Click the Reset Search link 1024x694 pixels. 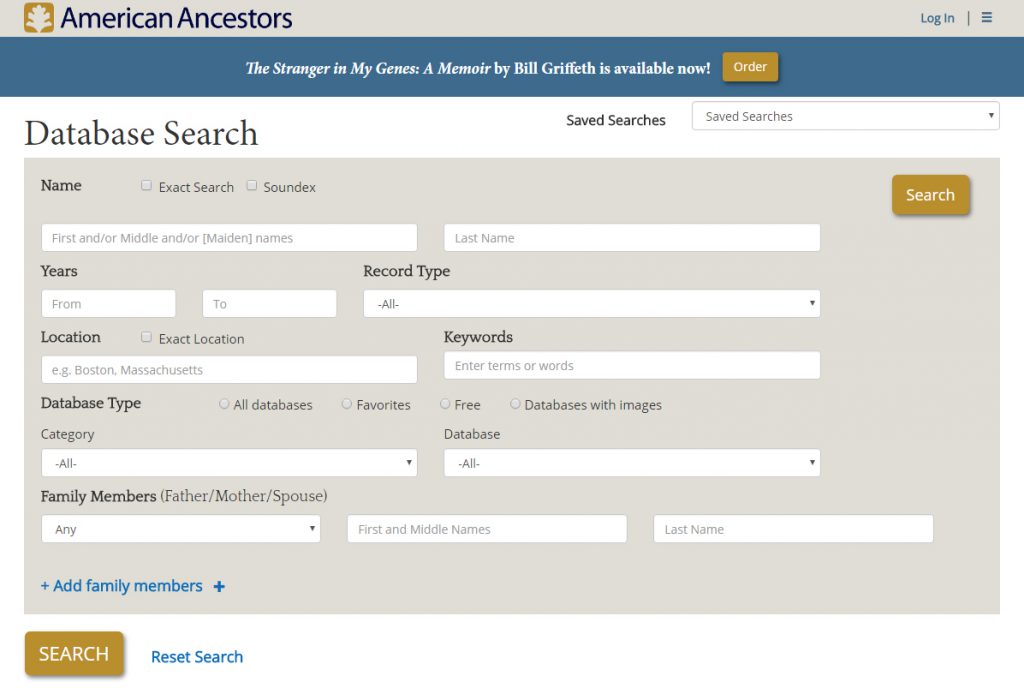tap(197, 656)
